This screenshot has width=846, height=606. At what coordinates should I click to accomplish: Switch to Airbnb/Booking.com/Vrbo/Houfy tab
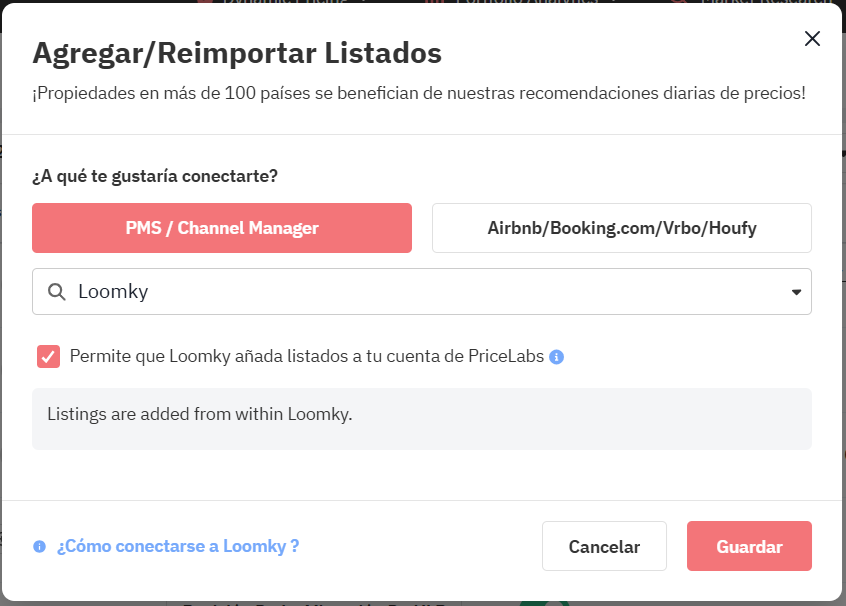coord(622,228)
